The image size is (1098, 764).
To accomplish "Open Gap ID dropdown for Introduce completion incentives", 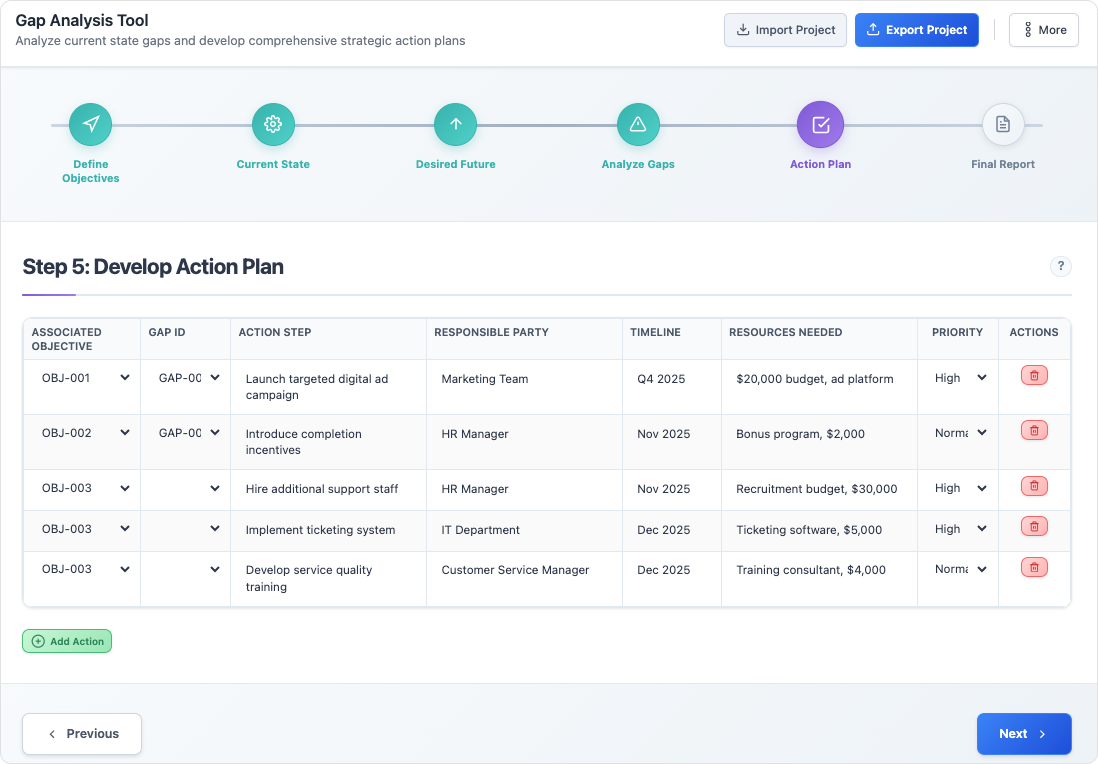I will click(186, 433).
